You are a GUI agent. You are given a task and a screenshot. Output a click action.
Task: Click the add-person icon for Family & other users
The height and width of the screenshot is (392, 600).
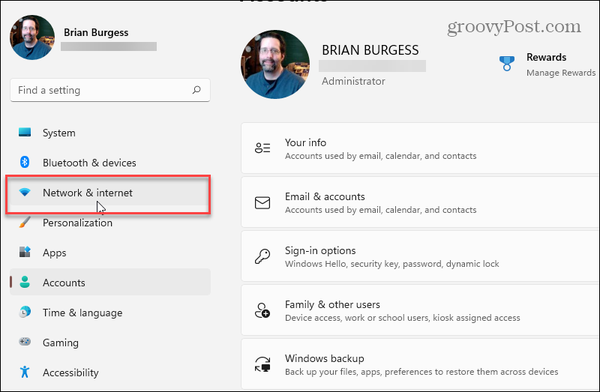262,310
